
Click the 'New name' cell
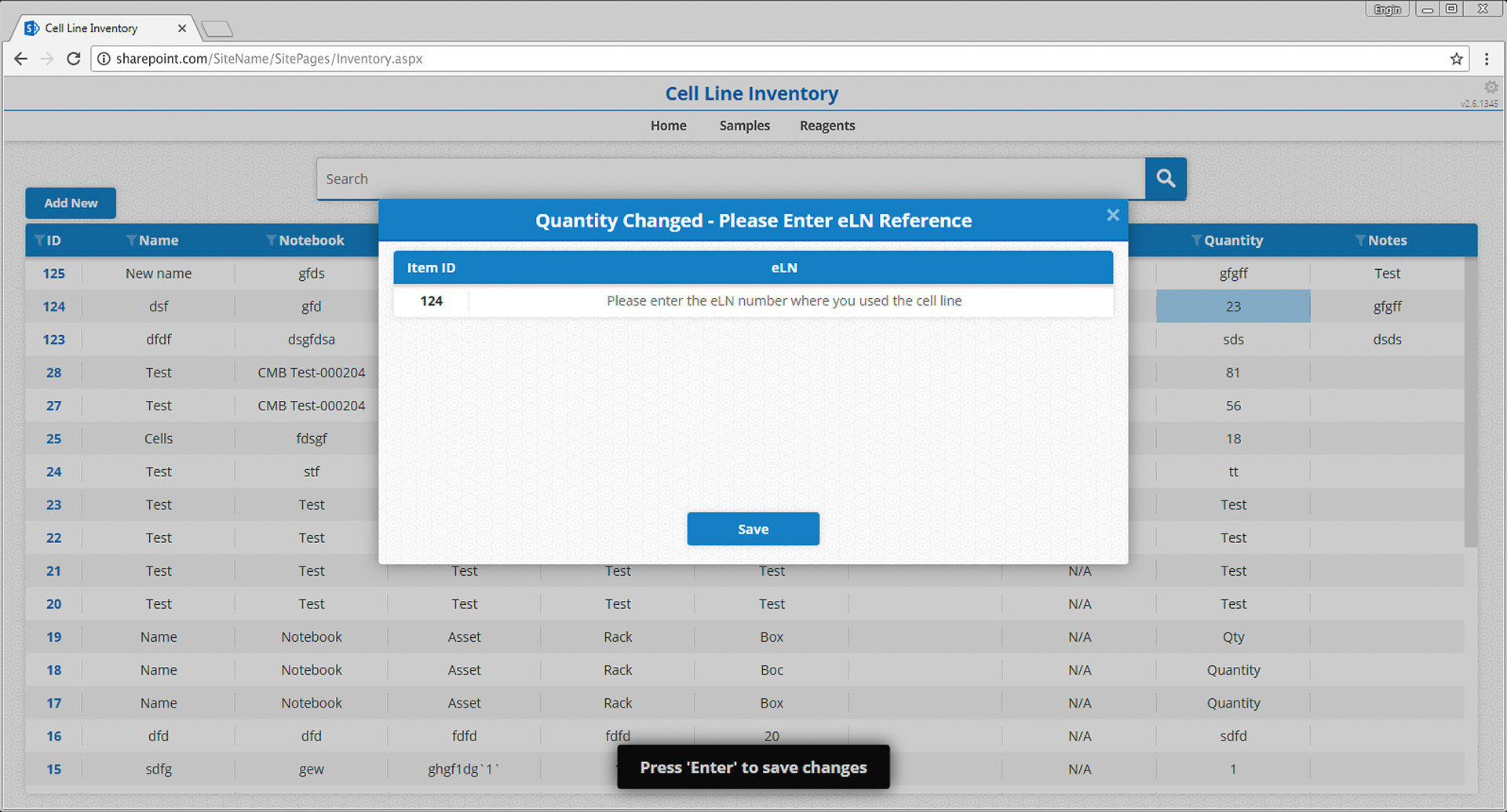159,274
